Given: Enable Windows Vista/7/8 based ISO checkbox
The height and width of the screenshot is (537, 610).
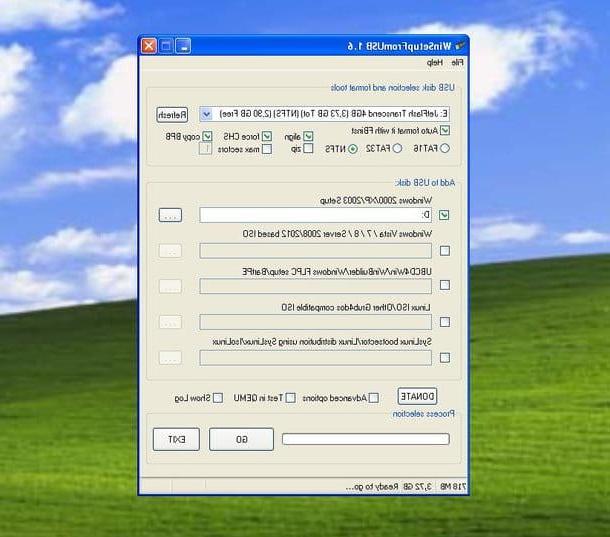Looking at the screenshot, I should (445, 251).
